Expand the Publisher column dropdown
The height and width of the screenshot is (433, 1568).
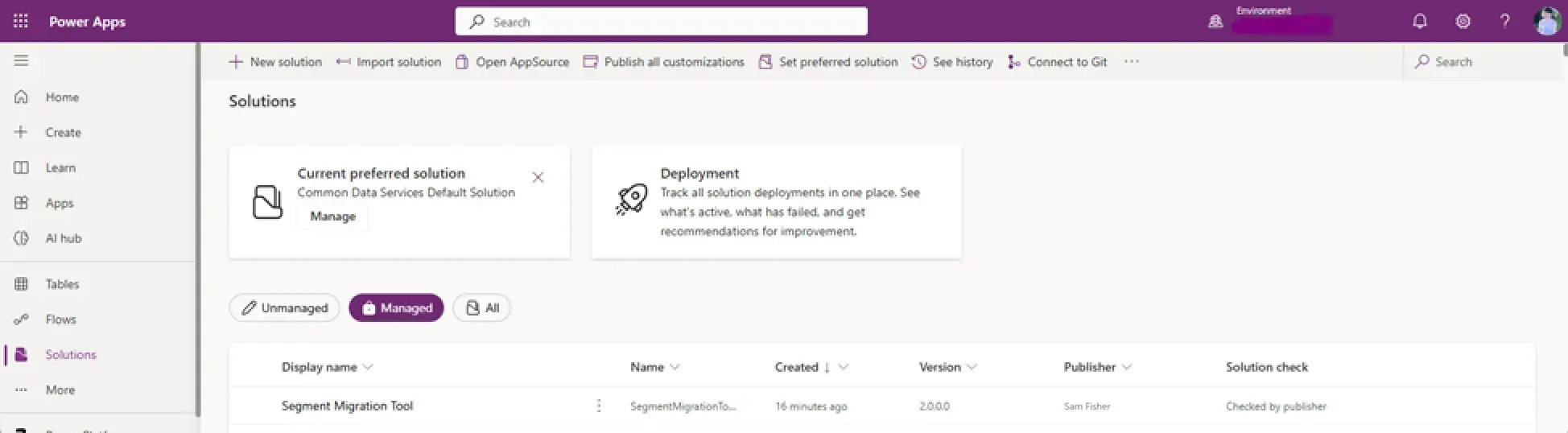click(x=1126, y=367)
